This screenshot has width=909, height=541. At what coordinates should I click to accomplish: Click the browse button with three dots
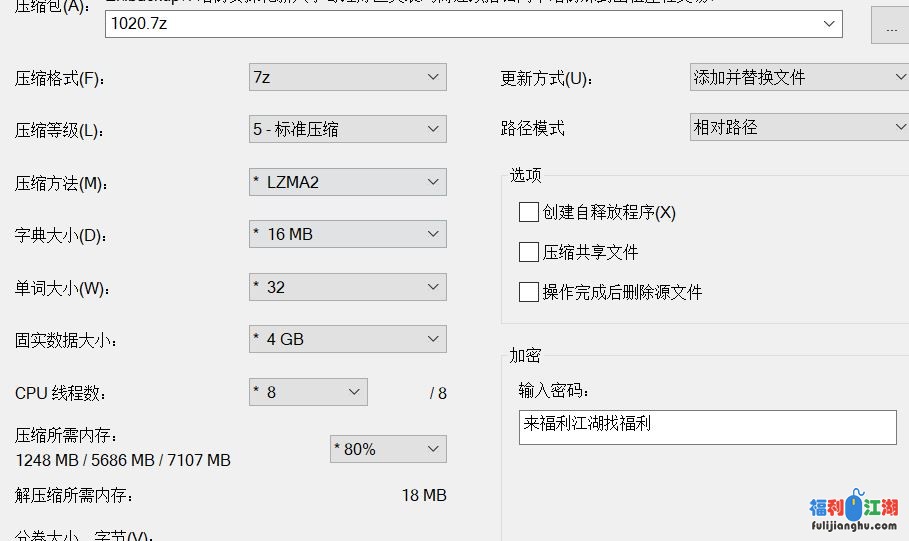[x=890, y=26]
